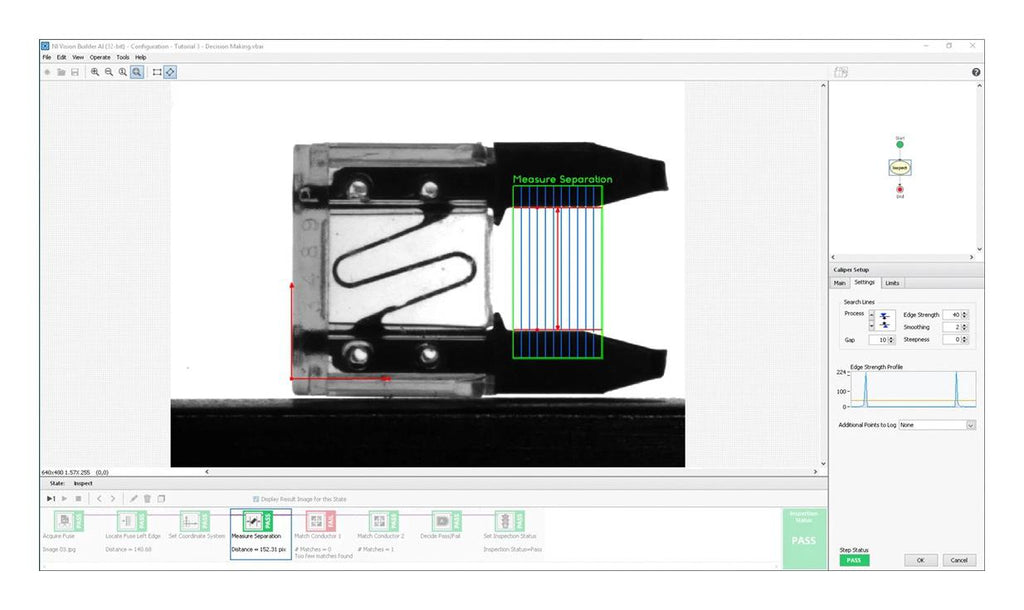Viewport: 1024px width, 610px height.
Task: Select the Decide Pass/Fail step
Action: [x=446, y=521]
